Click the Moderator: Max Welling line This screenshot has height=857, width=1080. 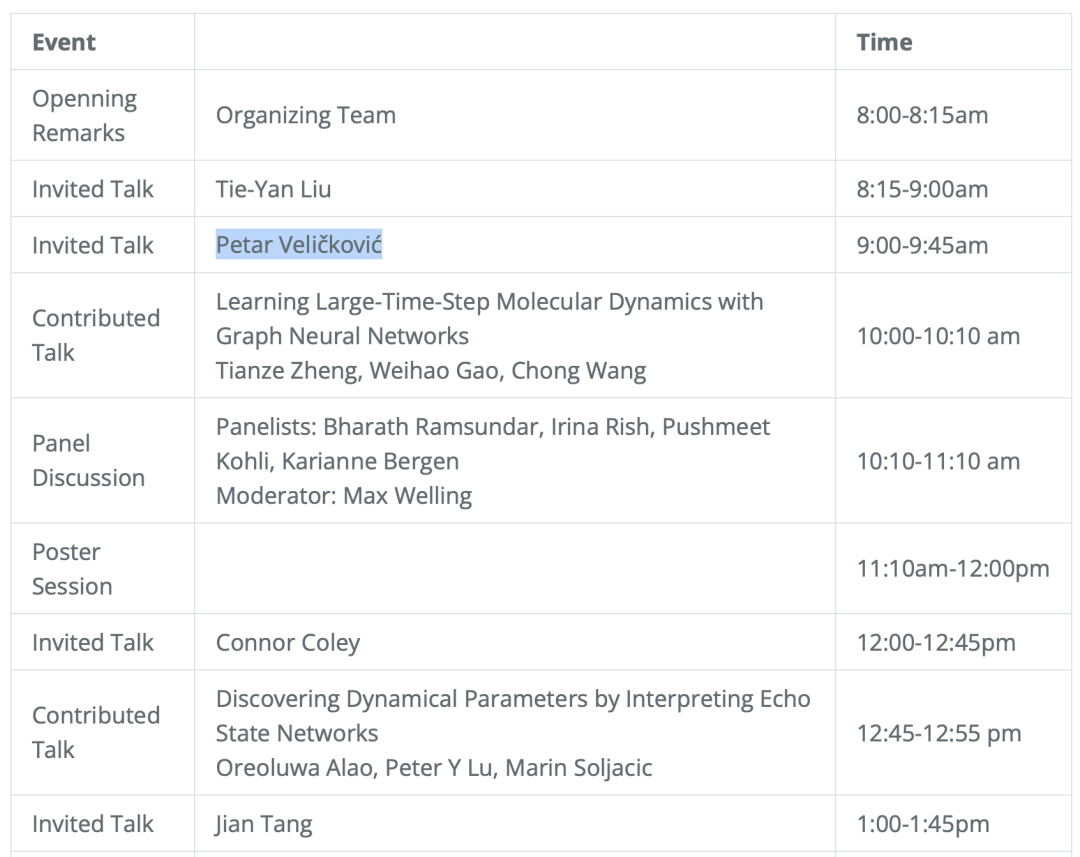[x=343, y=495]
